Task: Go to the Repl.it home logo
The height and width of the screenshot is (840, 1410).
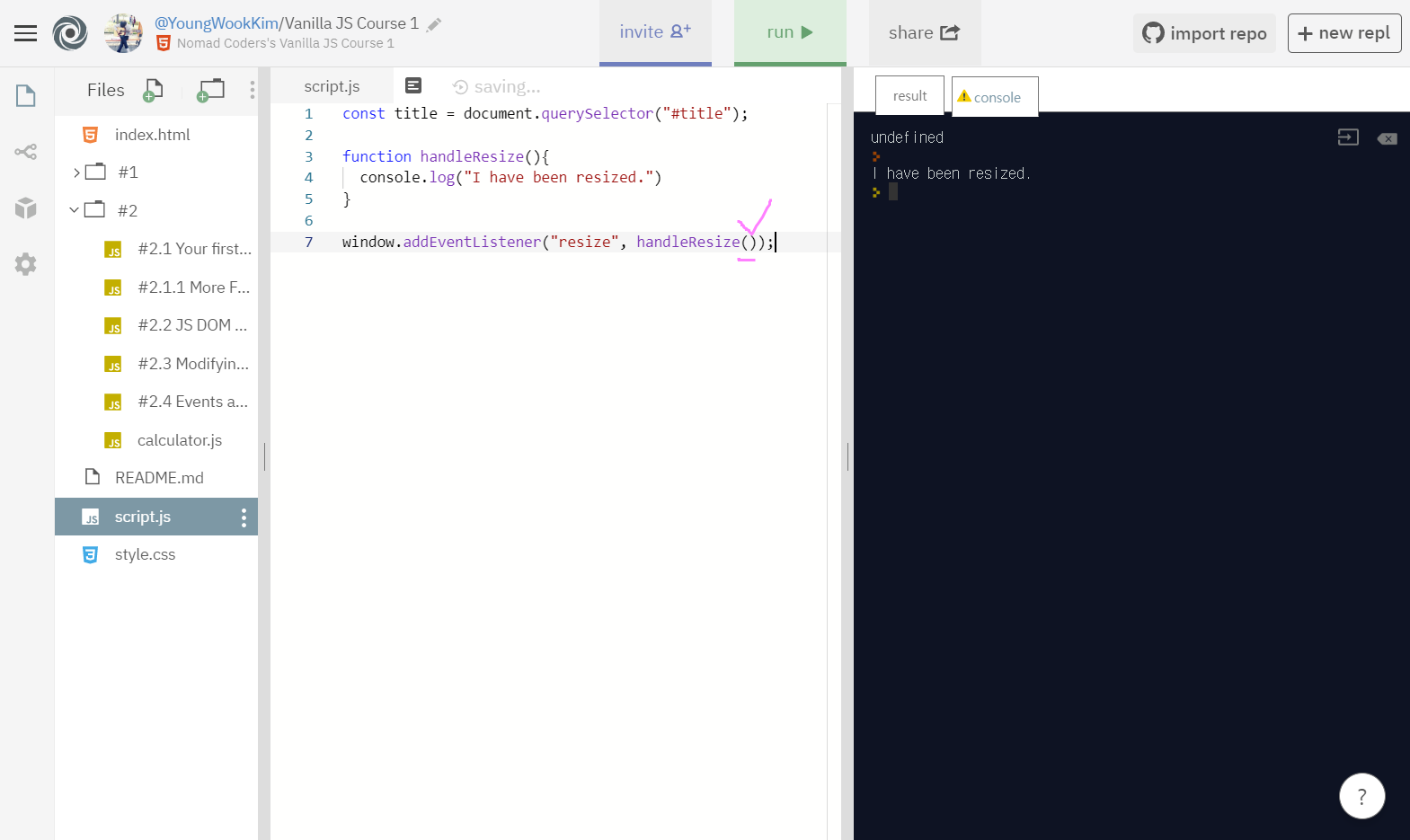Action: [x=70, y=33]
